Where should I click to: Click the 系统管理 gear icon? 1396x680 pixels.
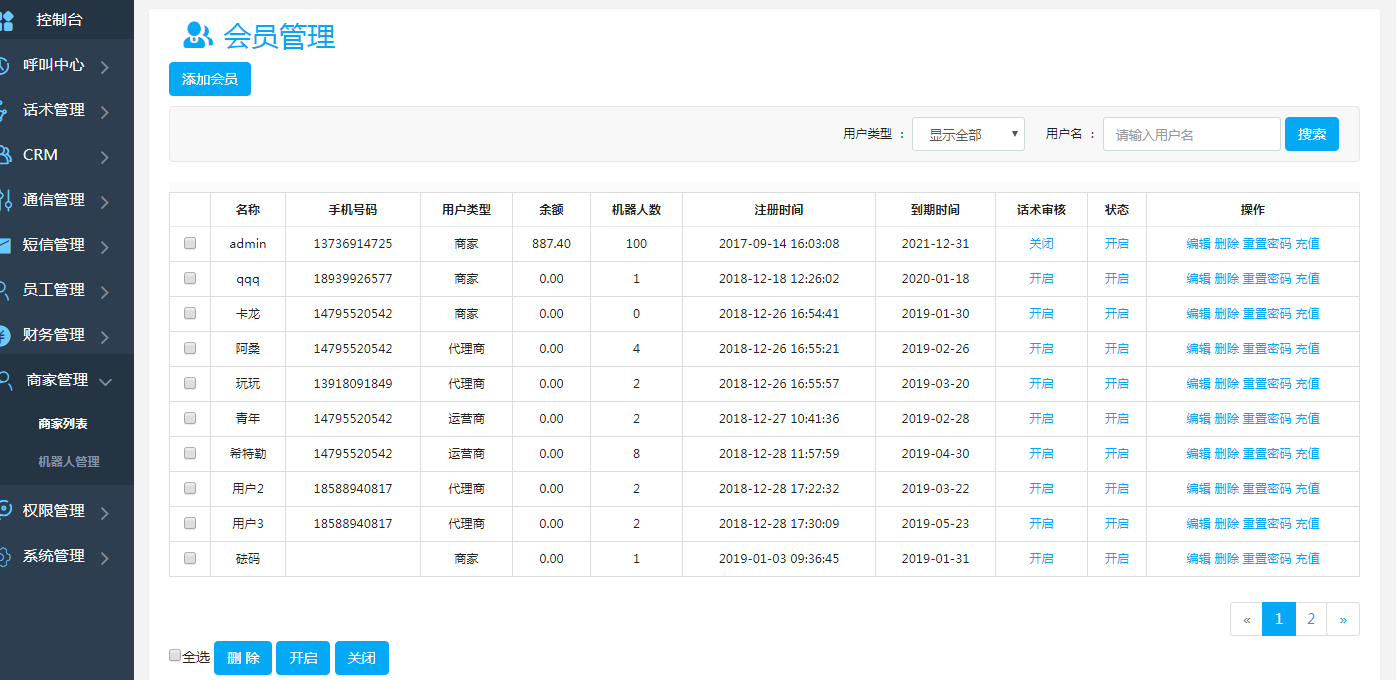(x=5, y=556)
